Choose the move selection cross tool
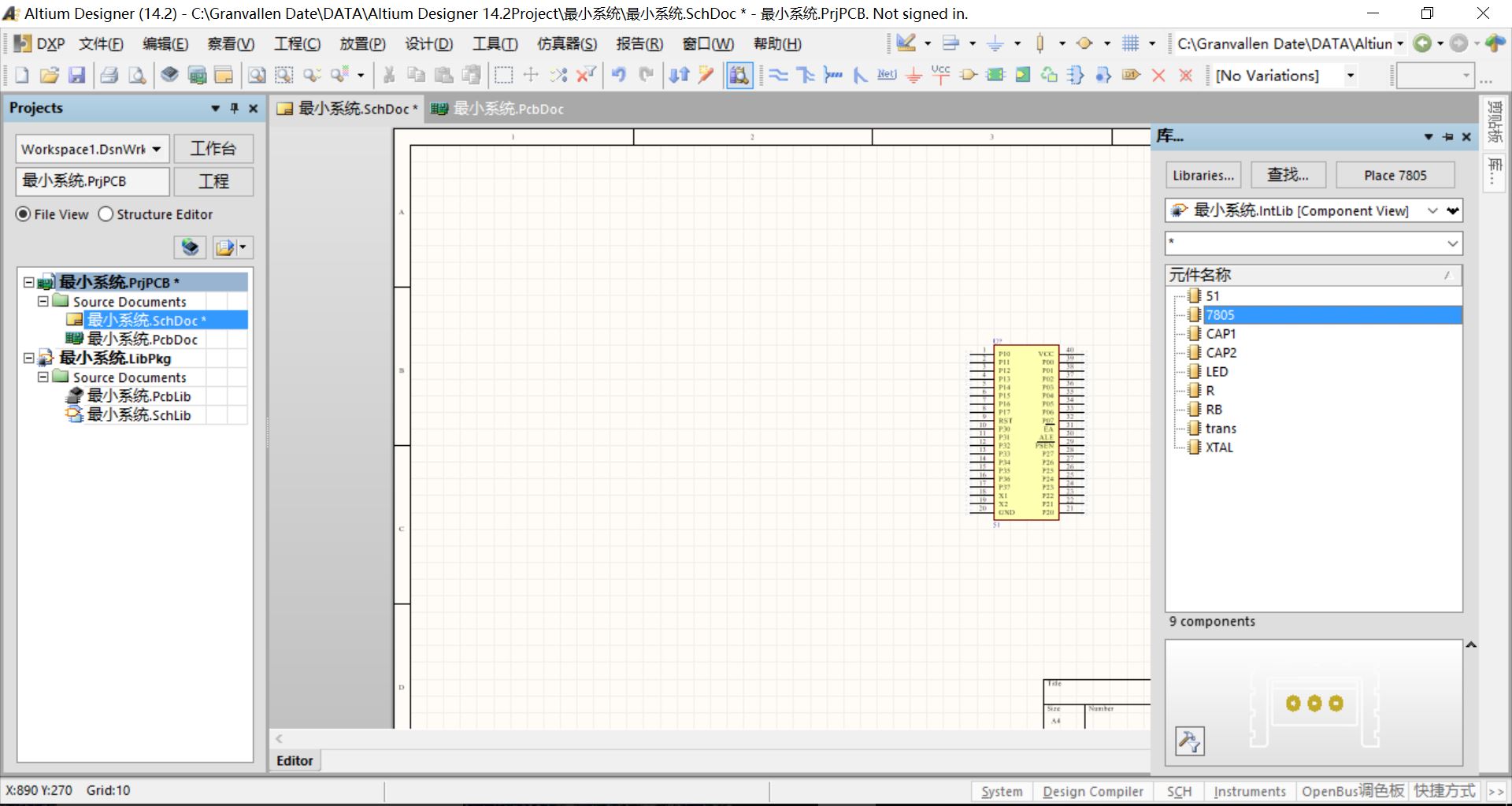This screenshot has width=1512, height=806. click(x=531, y=76)
